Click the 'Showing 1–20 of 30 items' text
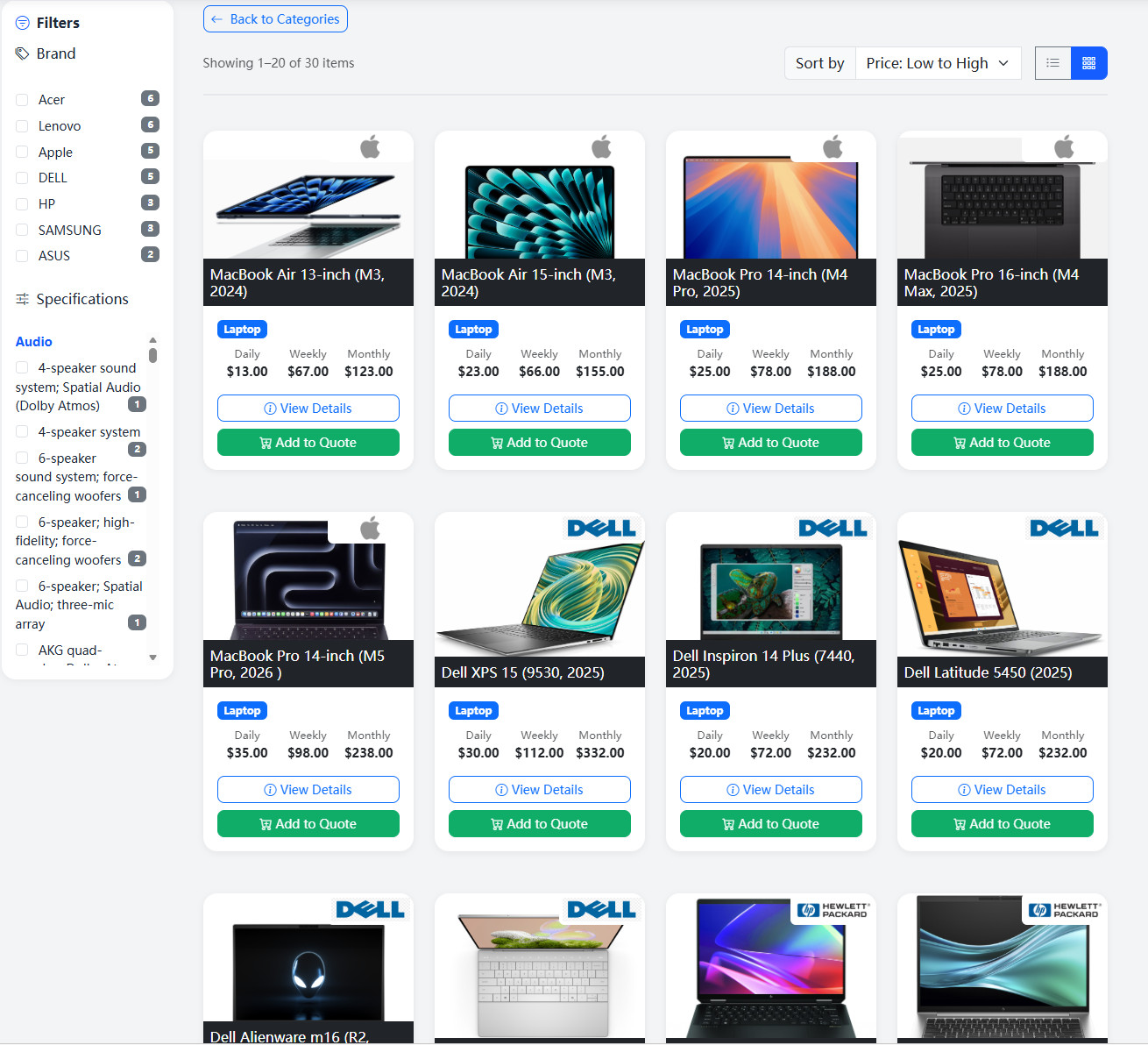The height and width of the screenshot is (1045, 1148). [279, 63]
